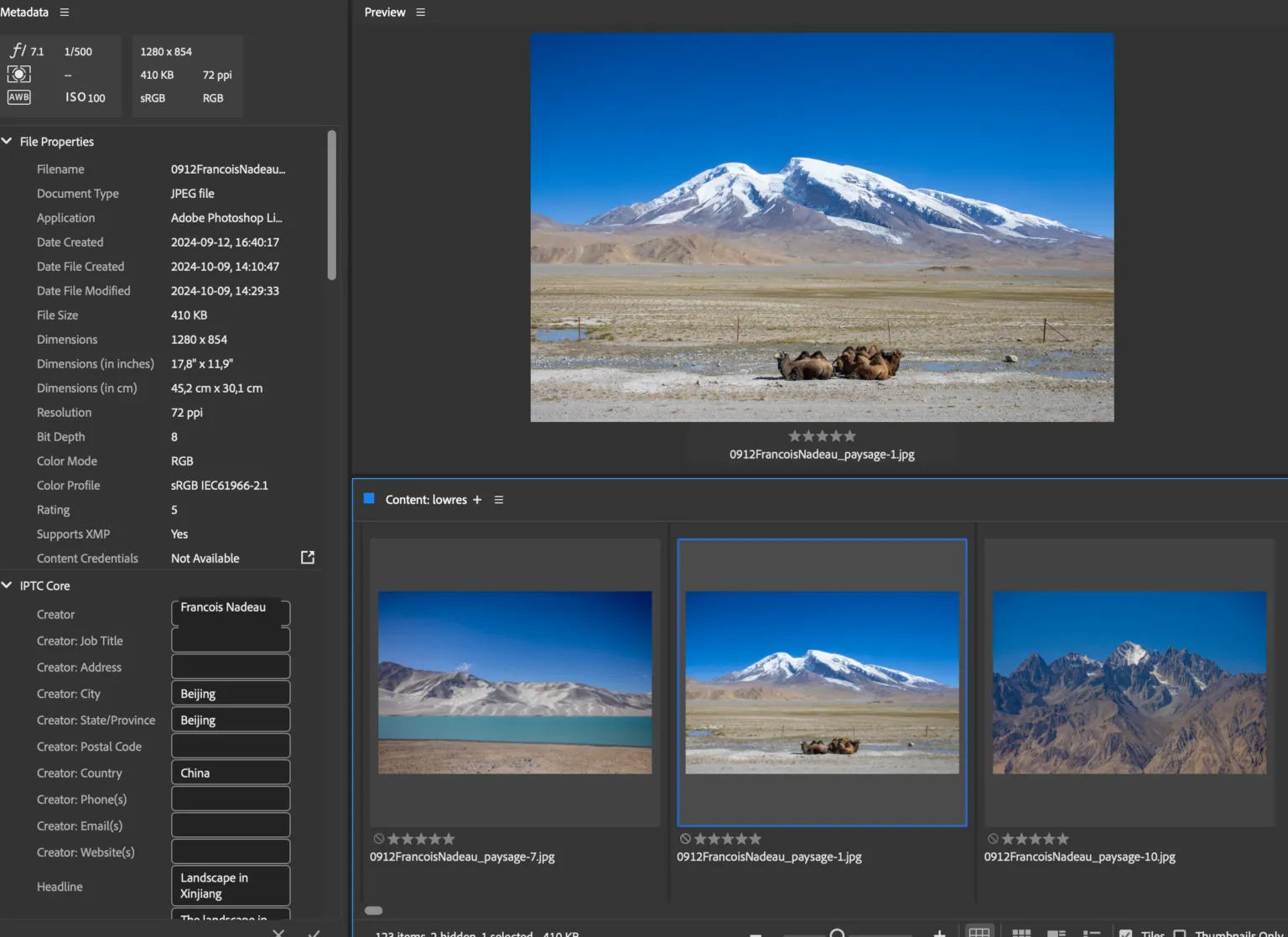Open the Content panel hamburger menu
Screen dimensions: 1288x937
pos(499,500)
